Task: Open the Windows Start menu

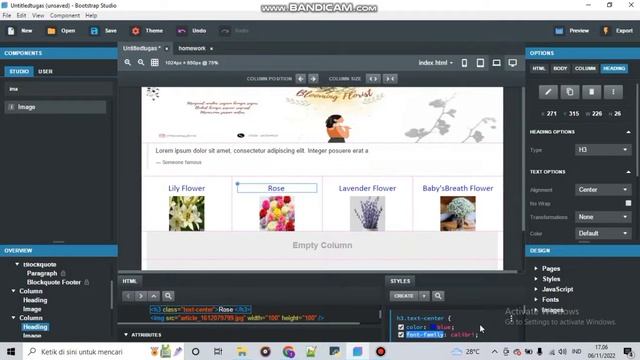Action: coord(11,352)
